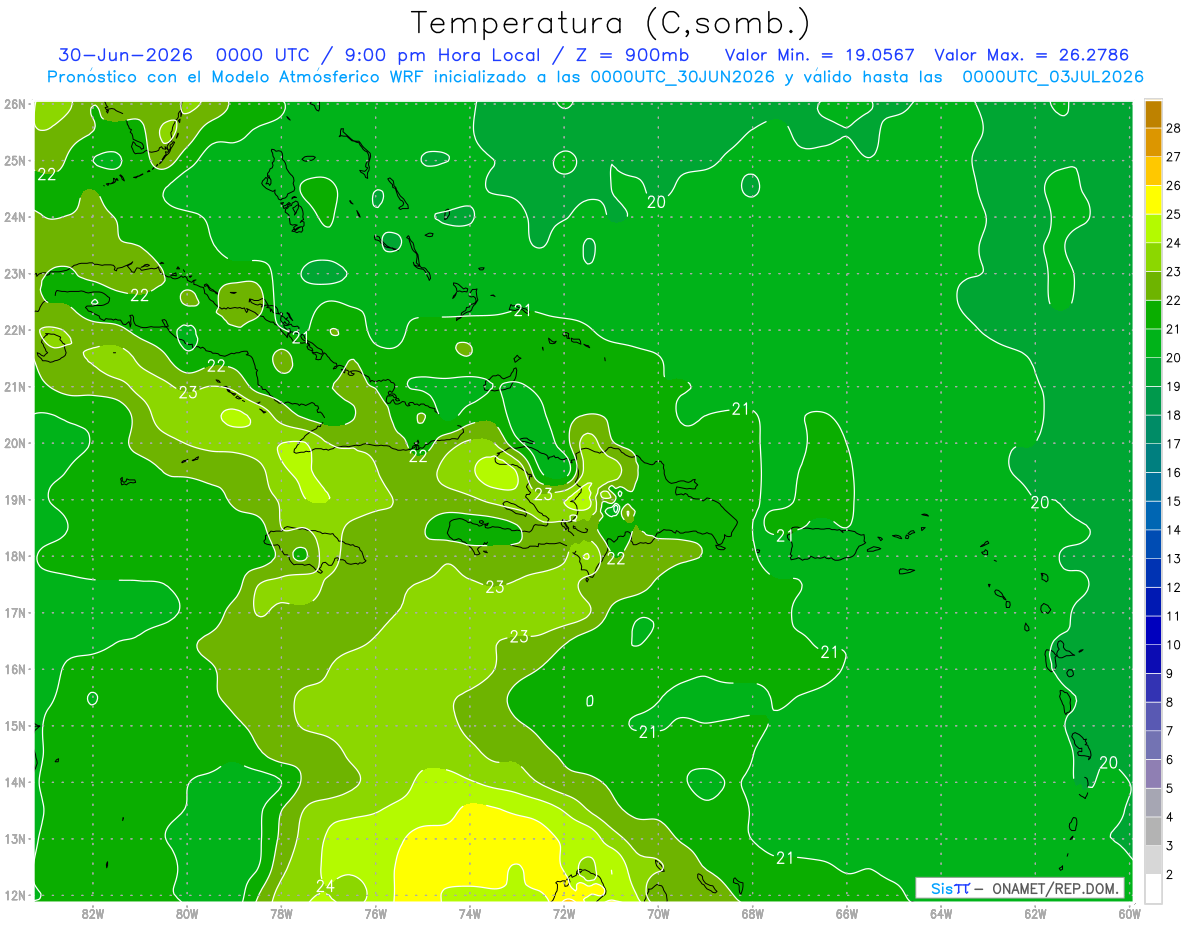1200x927 pixels.
Task: Click the latitude axis label "18N"
Action: click(x=15, y=556)
